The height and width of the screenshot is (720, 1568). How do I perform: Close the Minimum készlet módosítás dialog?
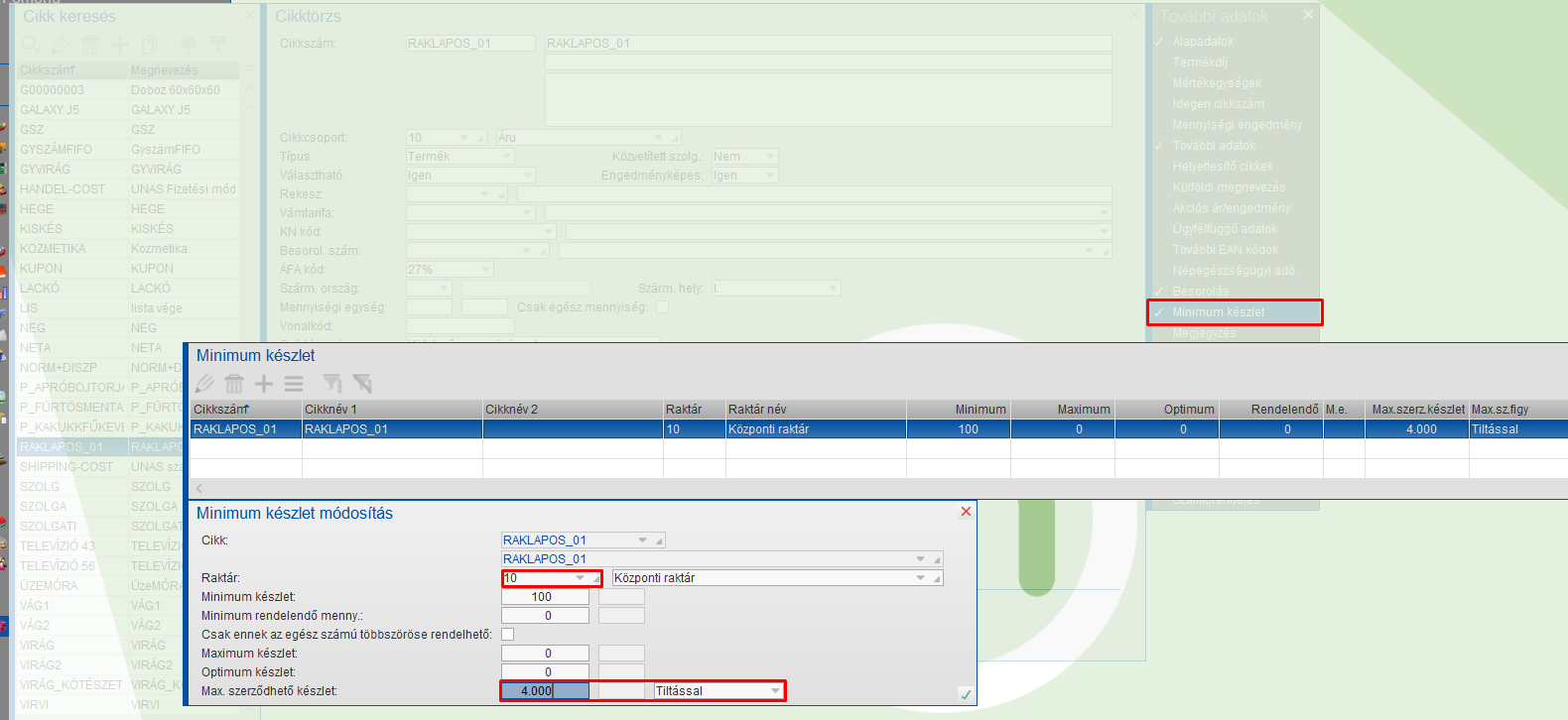966,512
